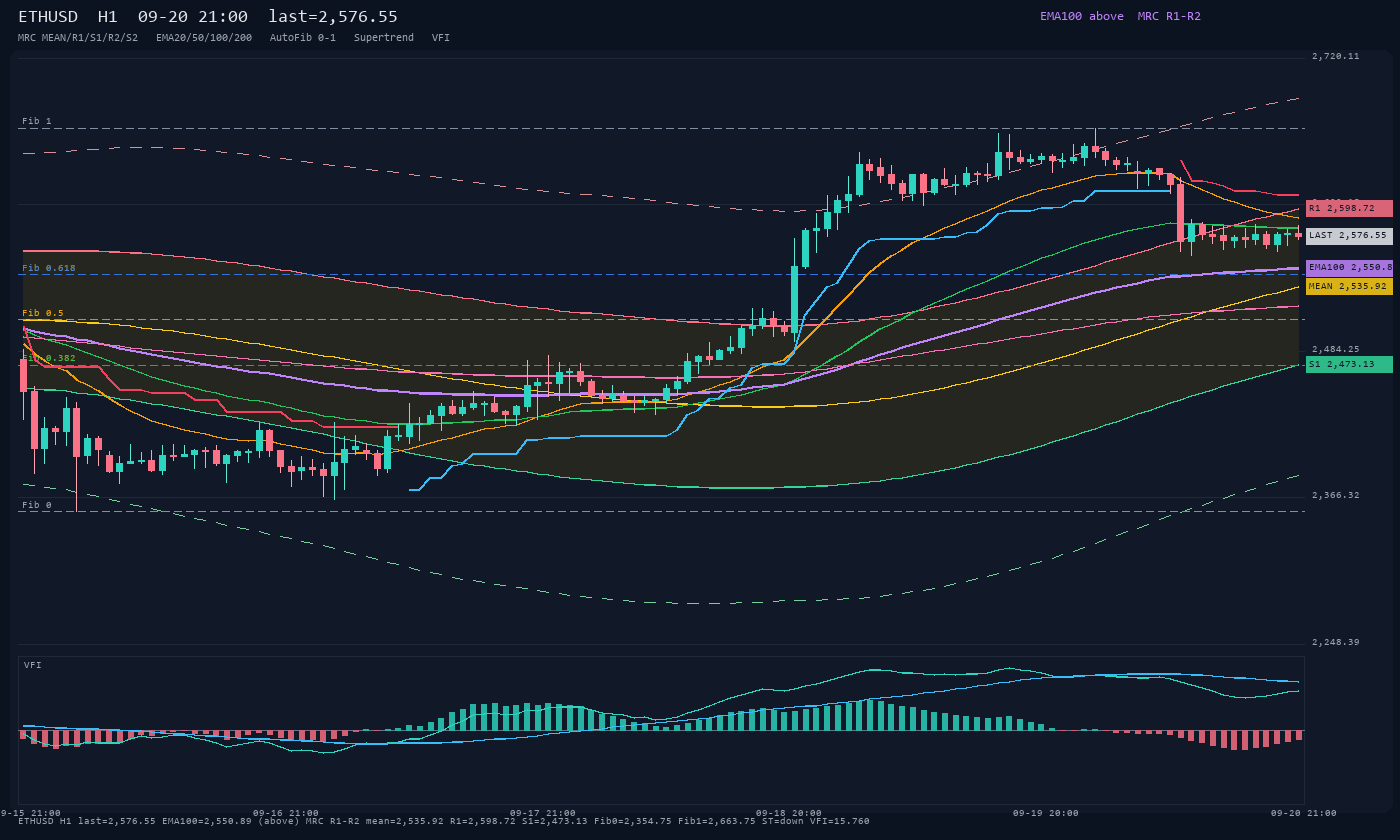Click the 2,484.25 price axis value
The image size is (1400, 840).
coord(1336,349)
